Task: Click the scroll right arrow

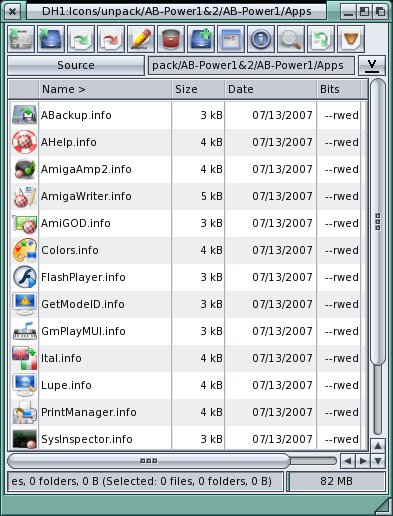Action: click(x=363, y=461)
